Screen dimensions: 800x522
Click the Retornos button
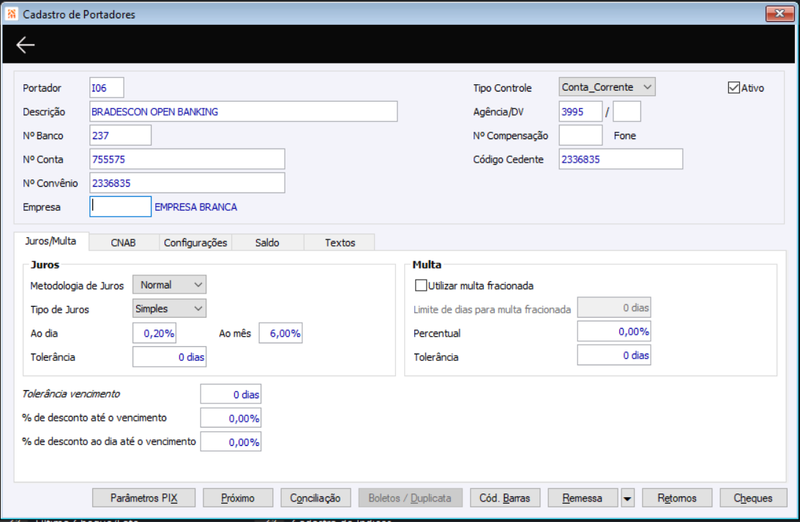point(677,498)
